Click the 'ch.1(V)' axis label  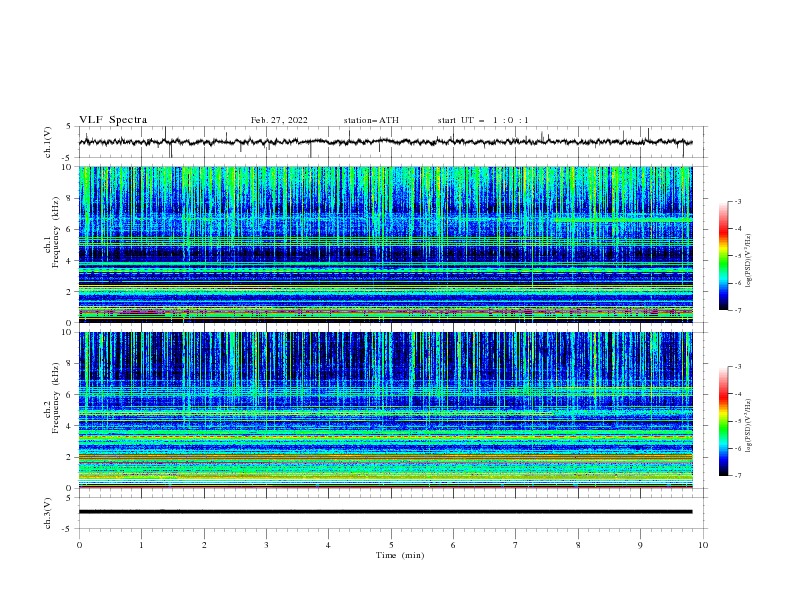(x=48, y=142)
